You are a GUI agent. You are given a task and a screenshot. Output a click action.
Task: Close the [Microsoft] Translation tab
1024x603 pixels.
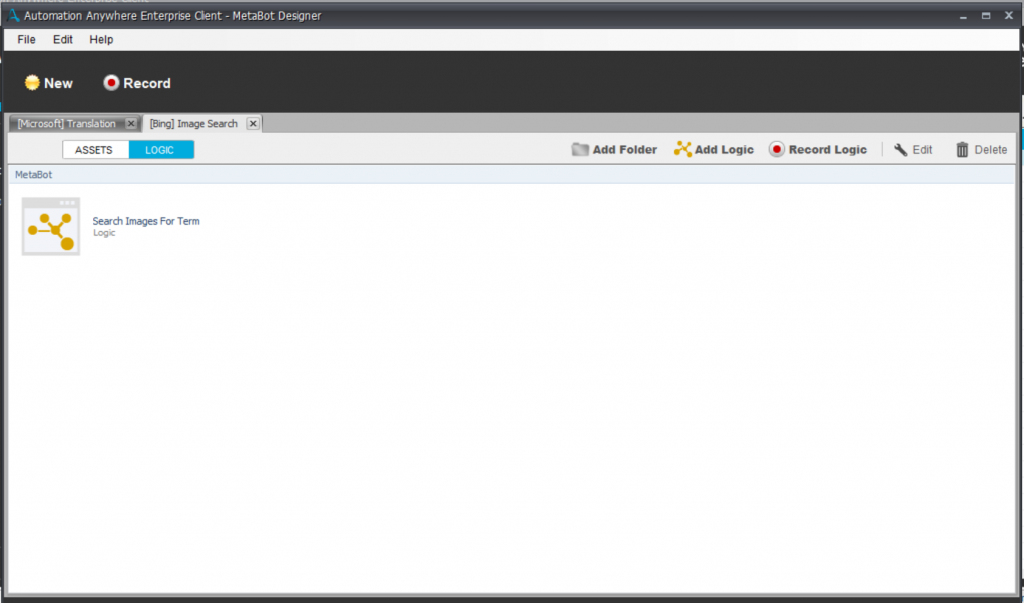click(131, 123)
